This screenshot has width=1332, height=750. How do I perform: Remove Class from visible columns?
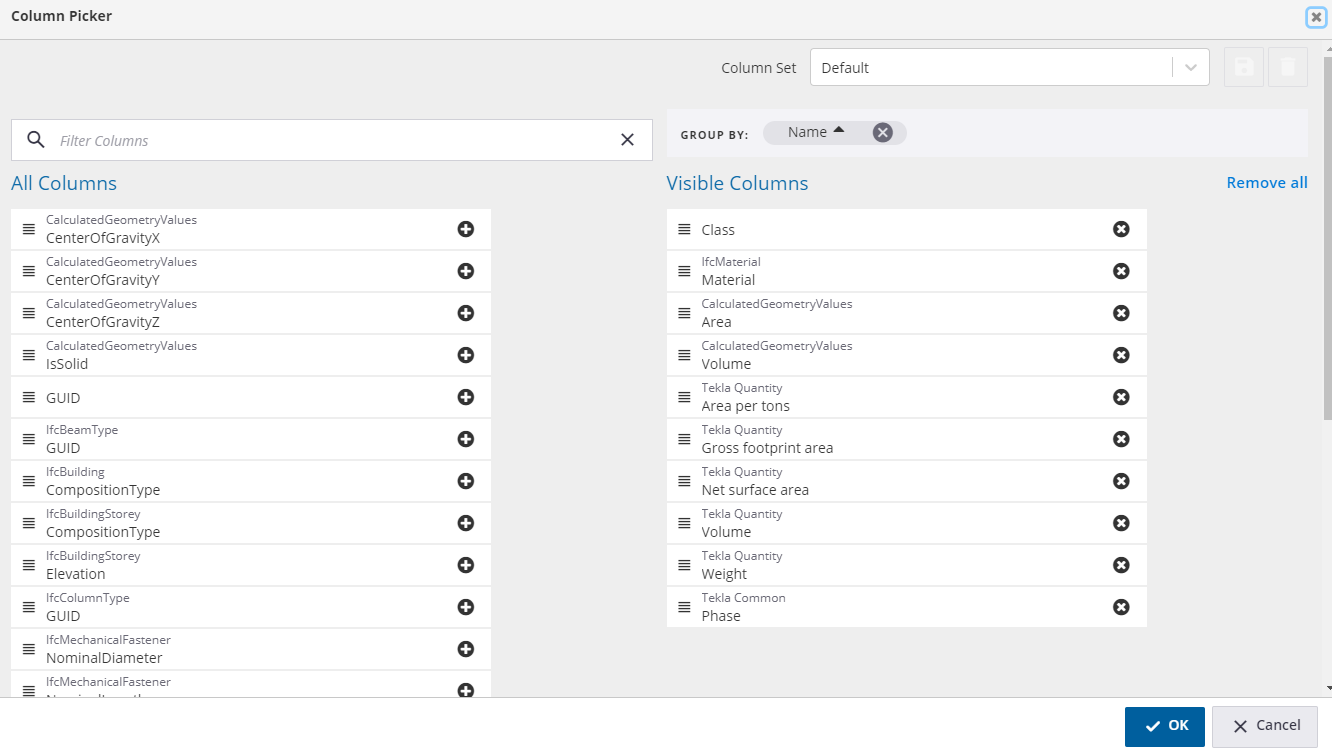[x=1121, y=229]
